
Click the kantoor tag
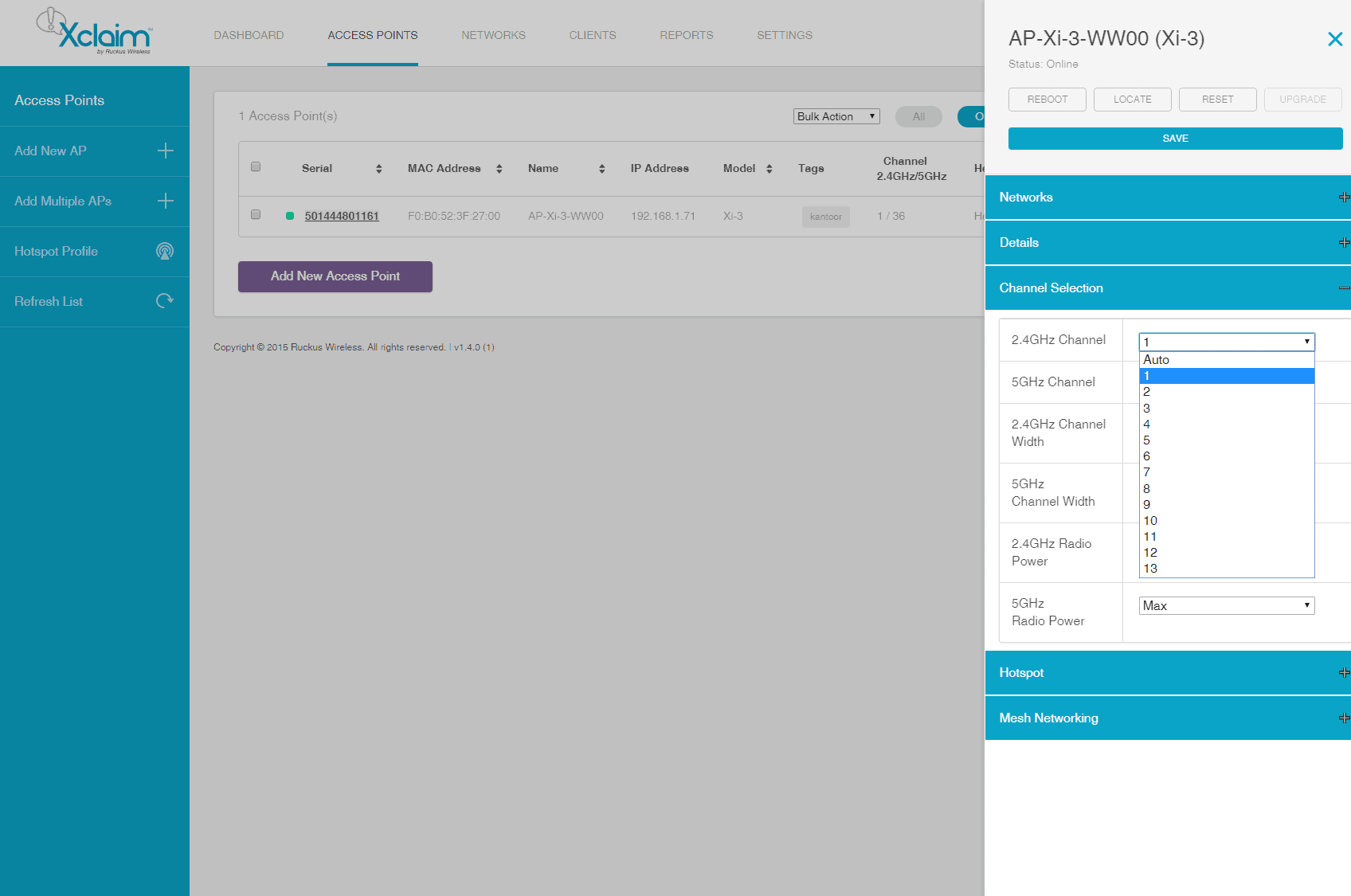pos(826,217)
